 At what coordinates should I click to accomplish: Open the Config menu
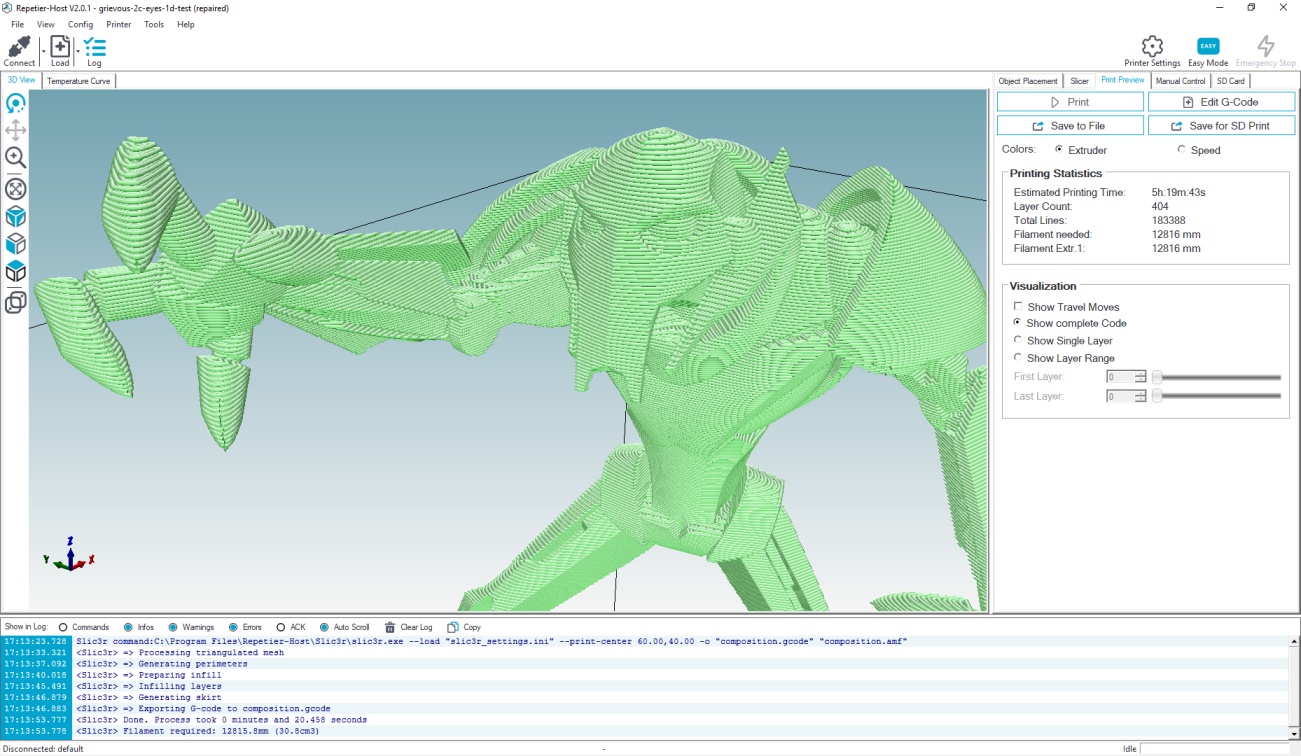pos(80,24)
